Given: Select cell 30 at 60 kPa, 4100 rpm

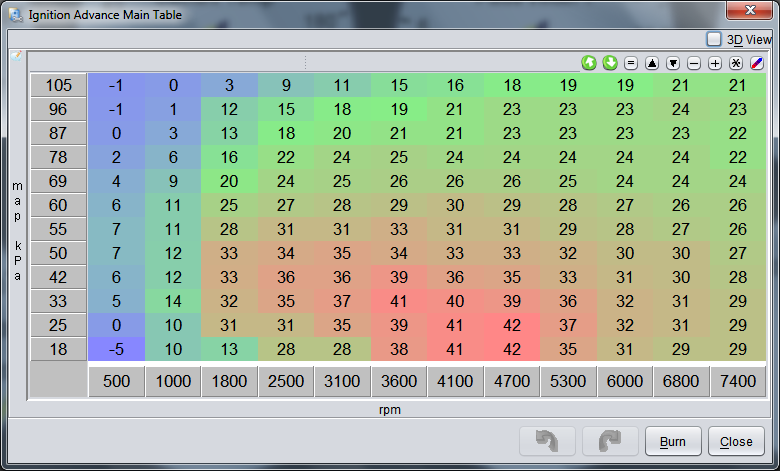Looking at the screenshot, I should 455,205.
